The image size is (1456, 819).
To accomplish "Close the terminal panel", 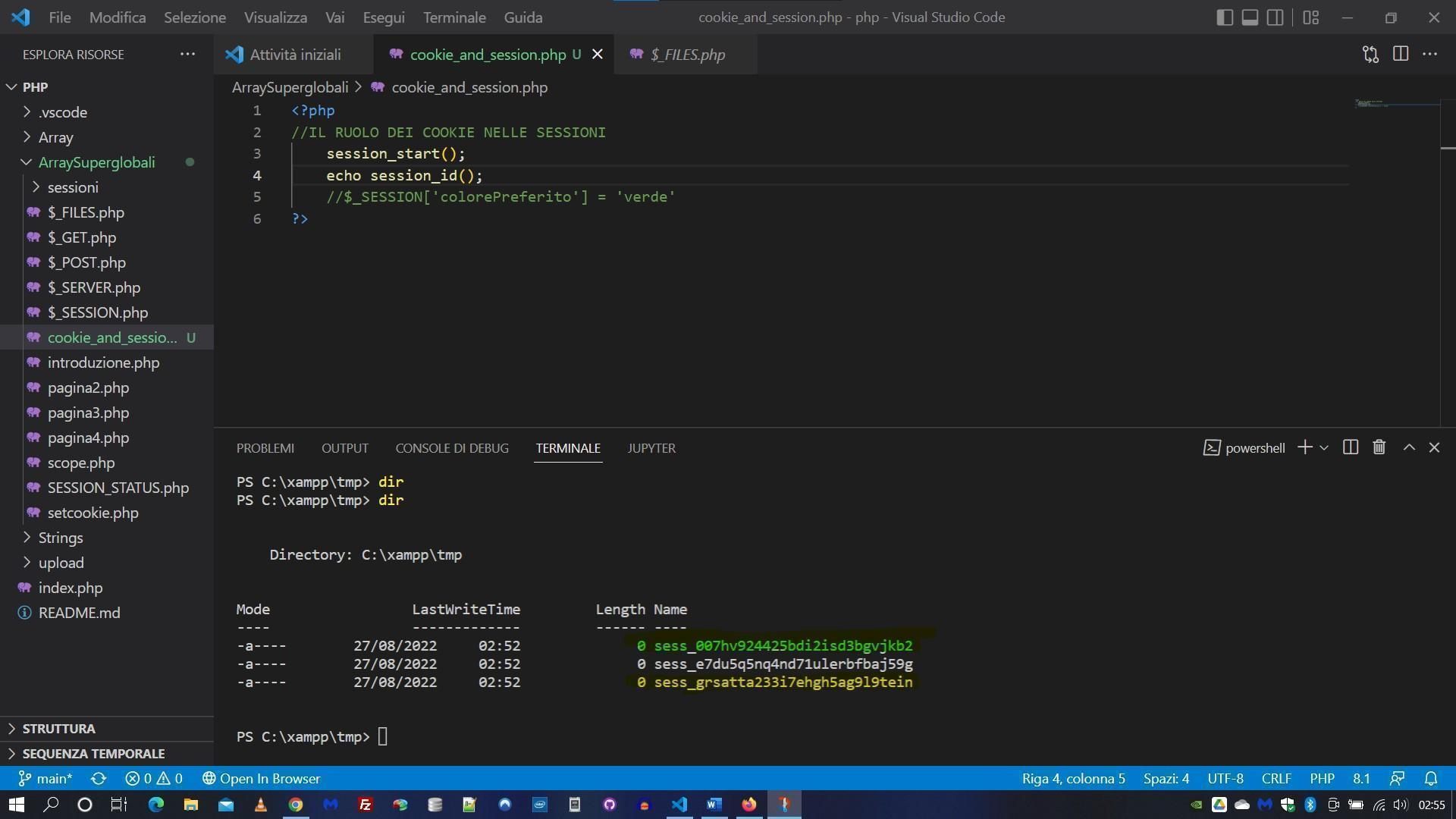I will tap(1434, 447).
